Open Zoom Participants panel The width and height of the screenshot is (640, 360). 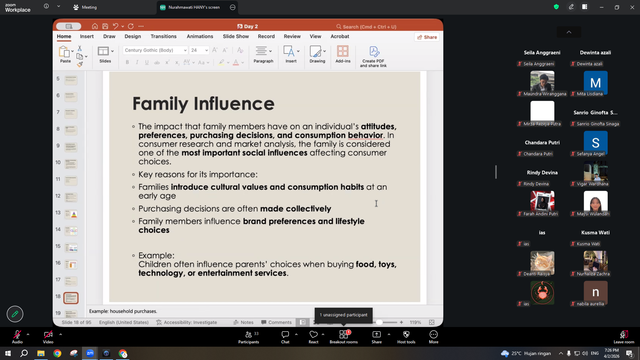click(249, 337)
